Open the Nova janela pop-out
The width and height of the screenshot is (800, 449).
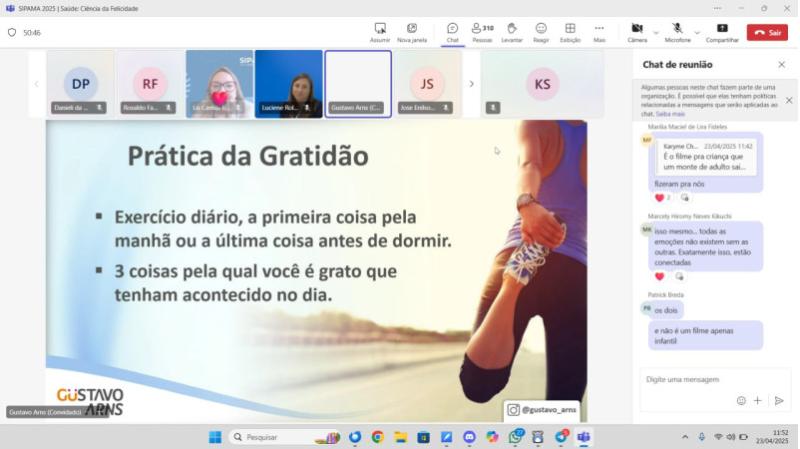[412, 33]
